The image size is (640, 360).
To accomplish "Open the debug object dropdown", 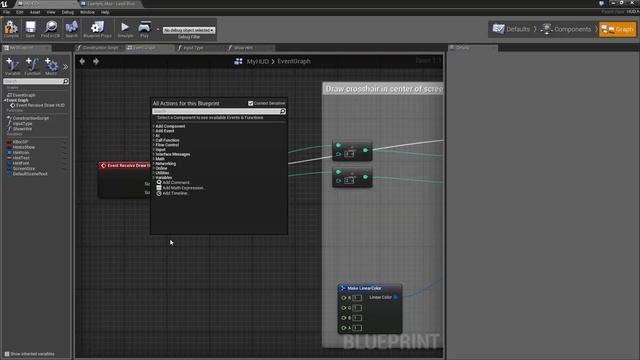I will 189,30.
